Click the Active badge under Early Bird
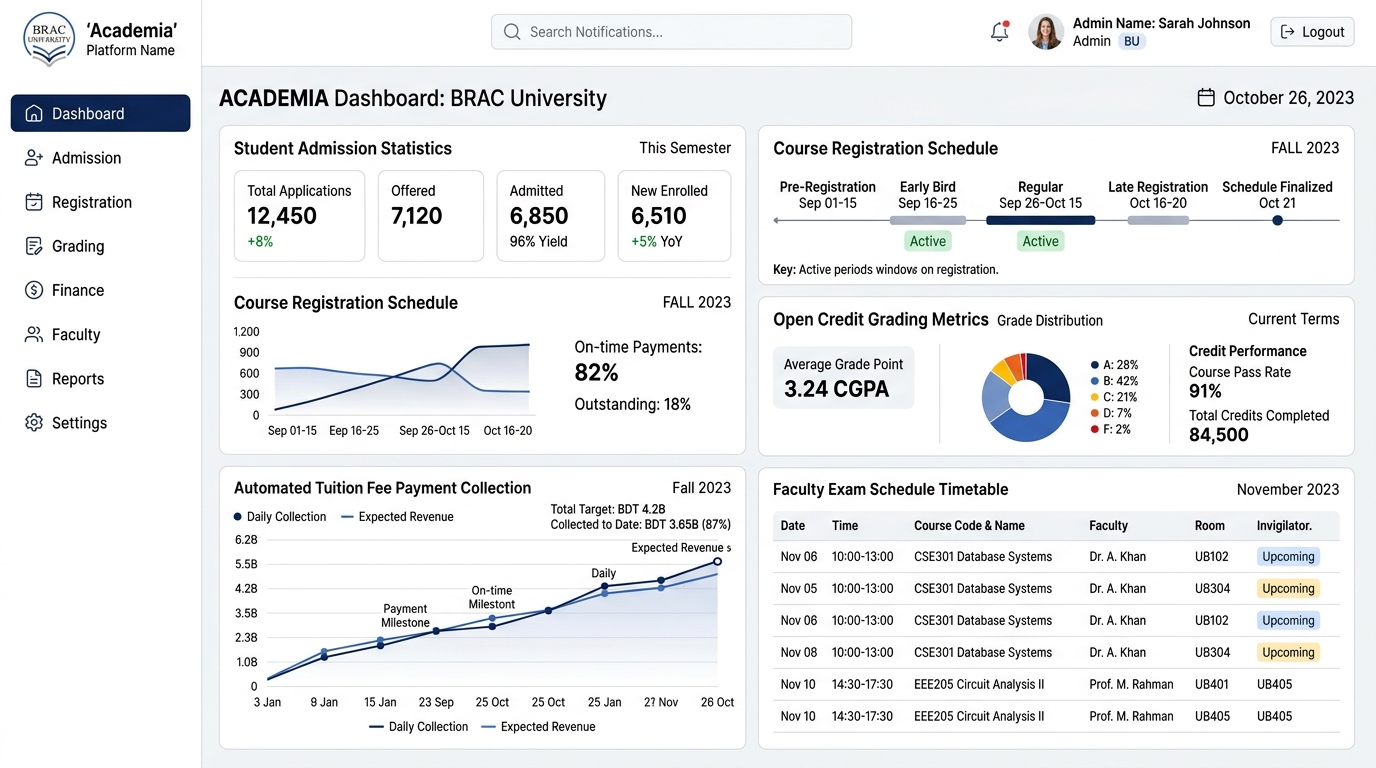Viewport: 1376px width, 768px height. (x=928, y=241)
